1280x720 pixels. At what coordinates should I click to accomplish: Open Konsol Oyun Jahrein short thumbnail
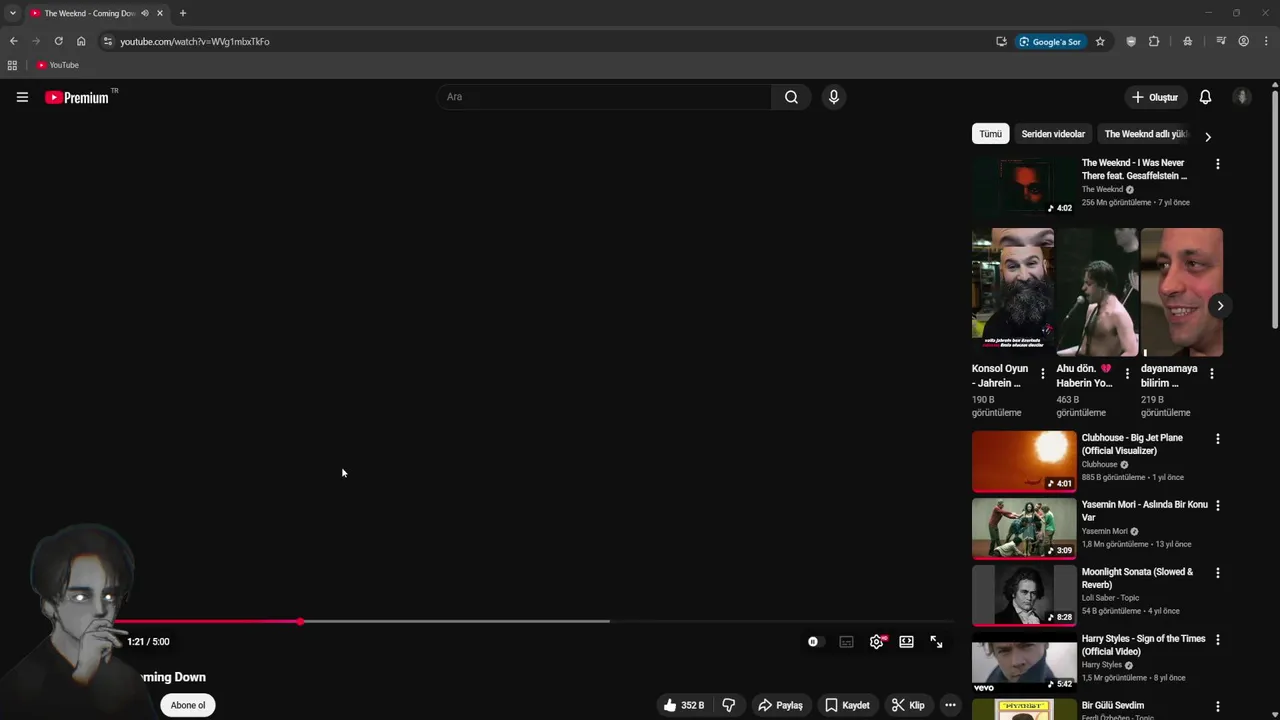tap(1013, 292)
